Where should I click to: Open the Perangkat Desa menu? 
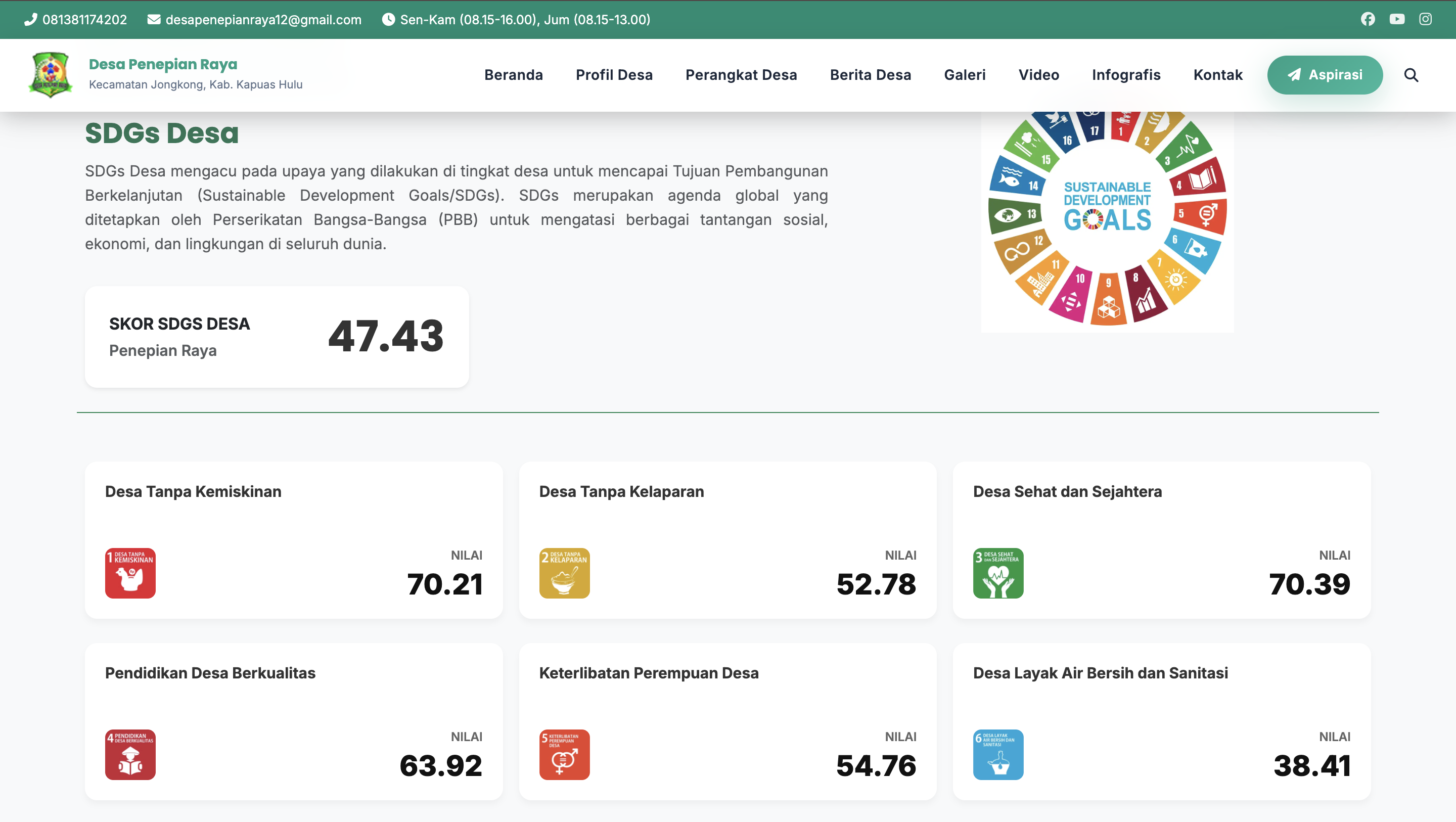pyautogui.click(x=741, y=75)
